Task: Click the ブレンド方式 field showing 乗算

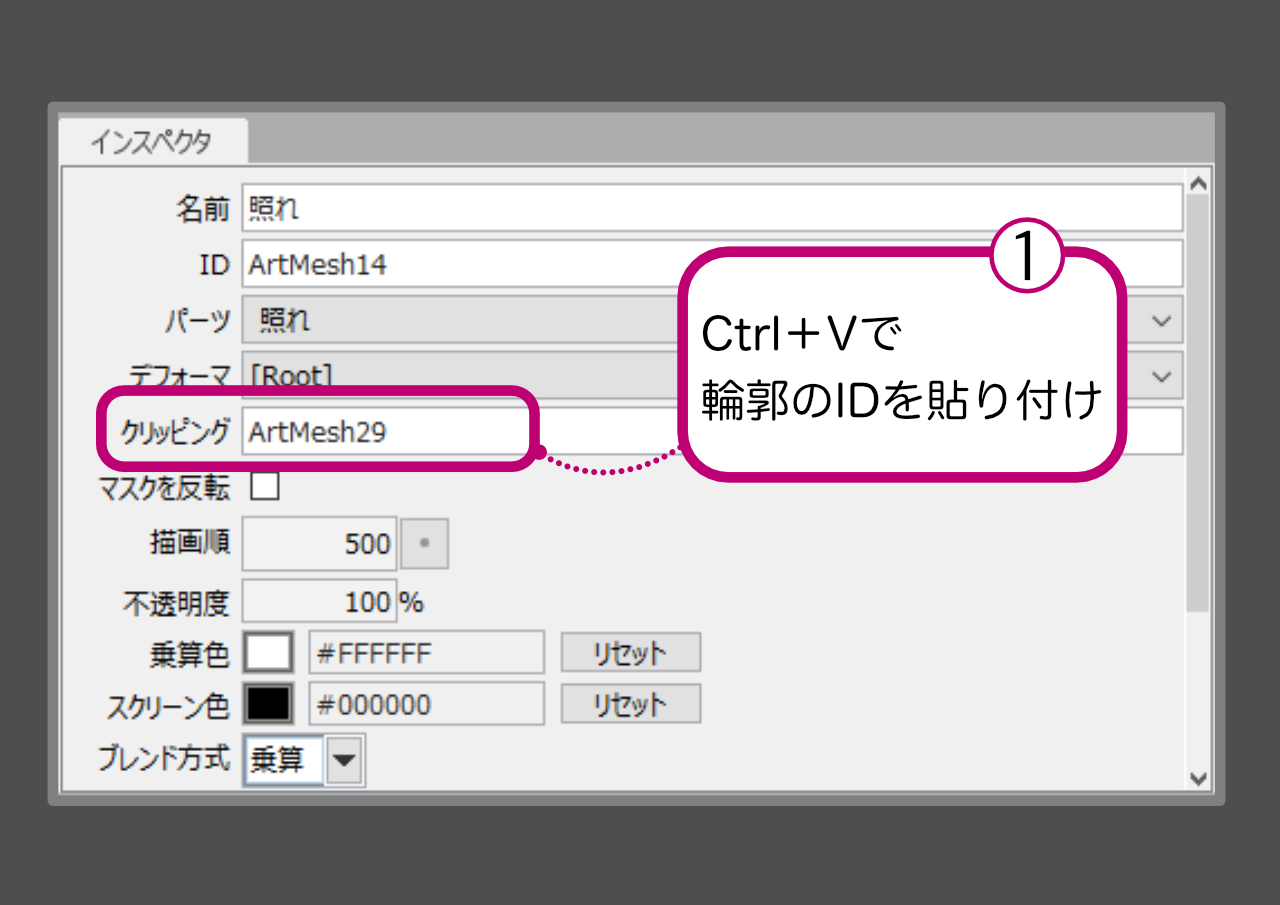Action: point(284,760)
